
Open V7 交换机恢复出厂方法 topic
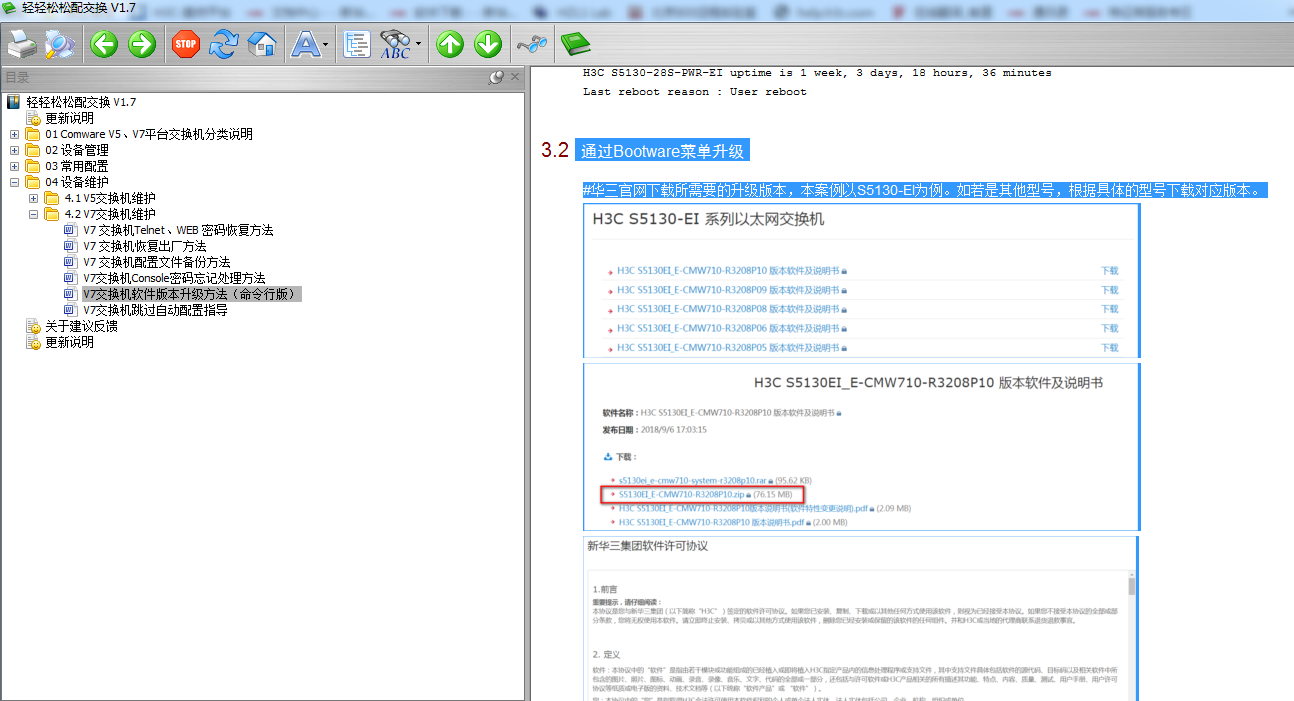tap(145, 246)
